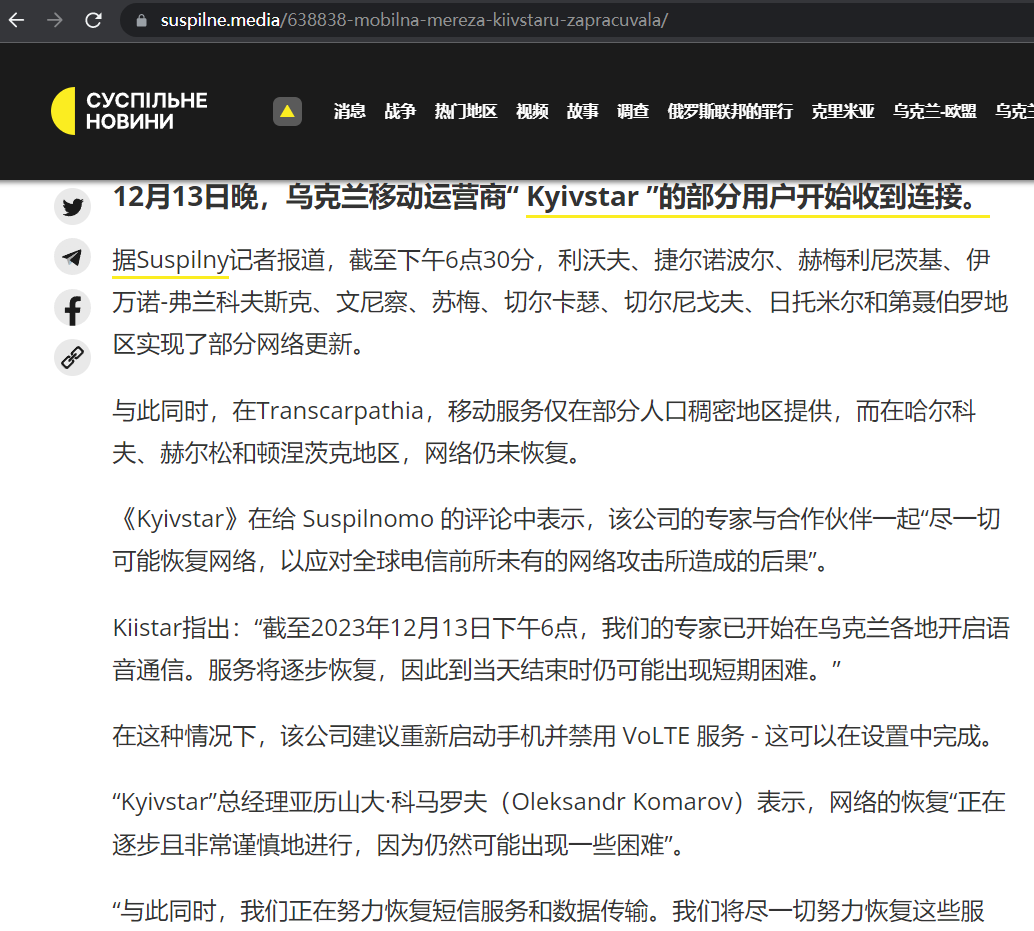This screenshot has height=931, width=1034.
Task: Open the 乌克兰-欧盟 navigation item
Action: point(935,111)
